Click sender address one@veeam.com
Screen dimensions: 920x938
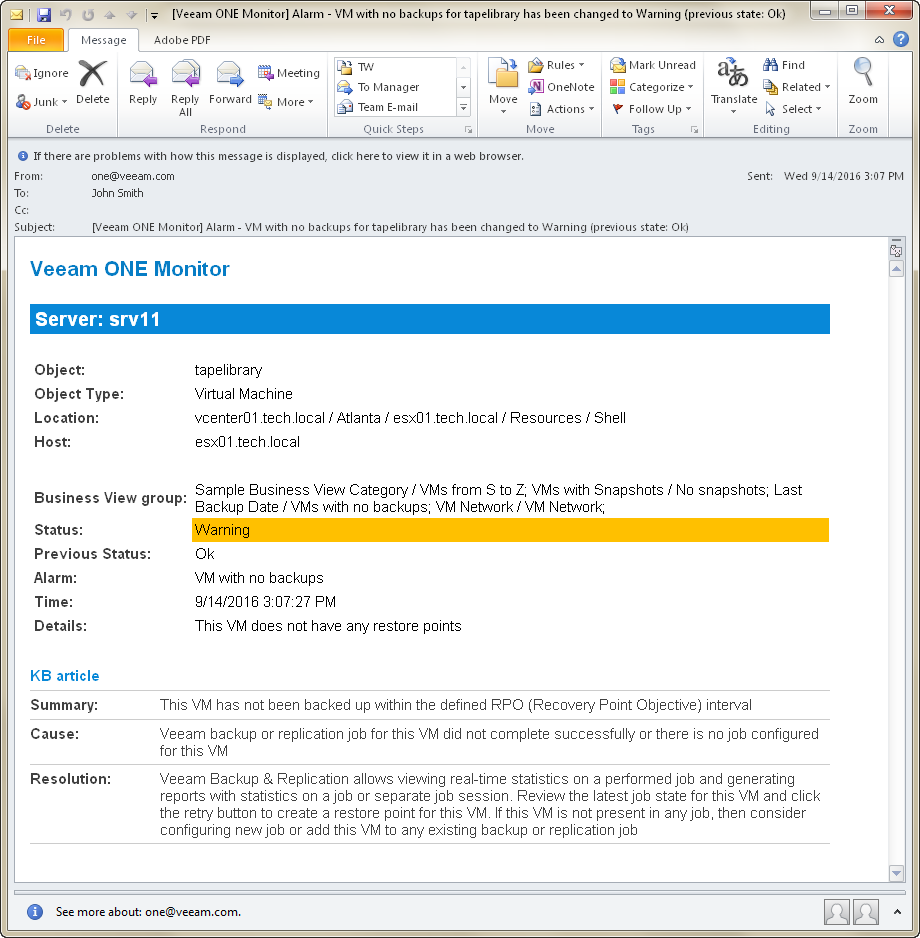click(x=133, y=176)
